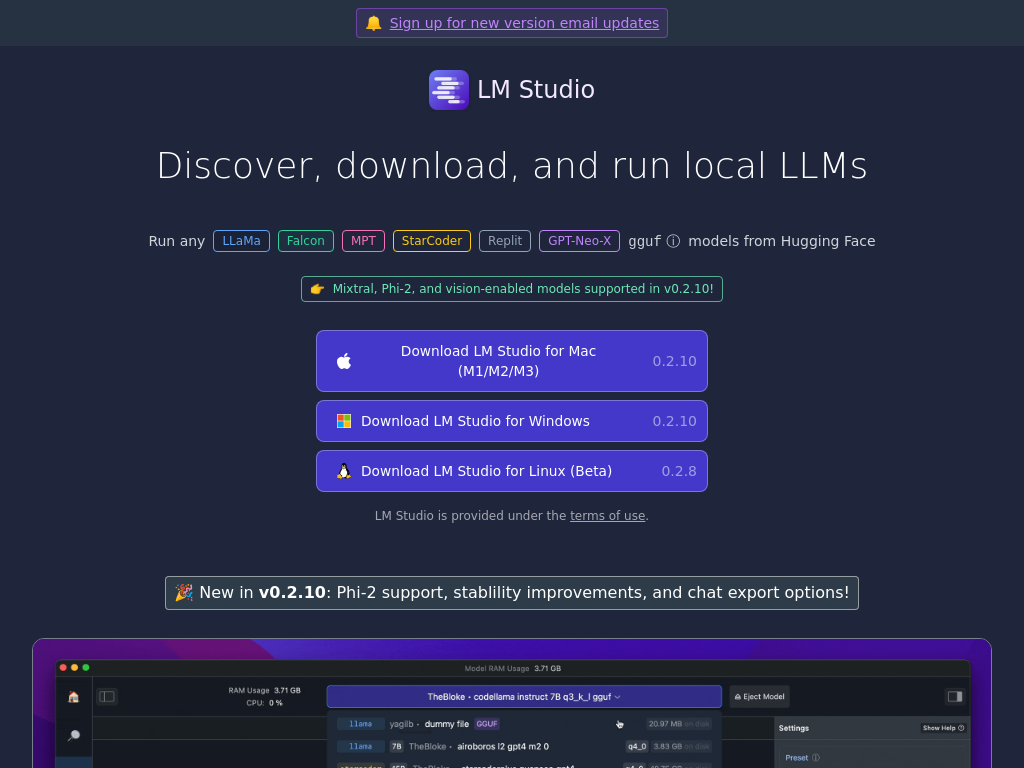Open the Mixtral, Phi-2 v0.2.10 announcement banner
The width and height of the screenshot is (1024, 768).
[x=512, y=289]
